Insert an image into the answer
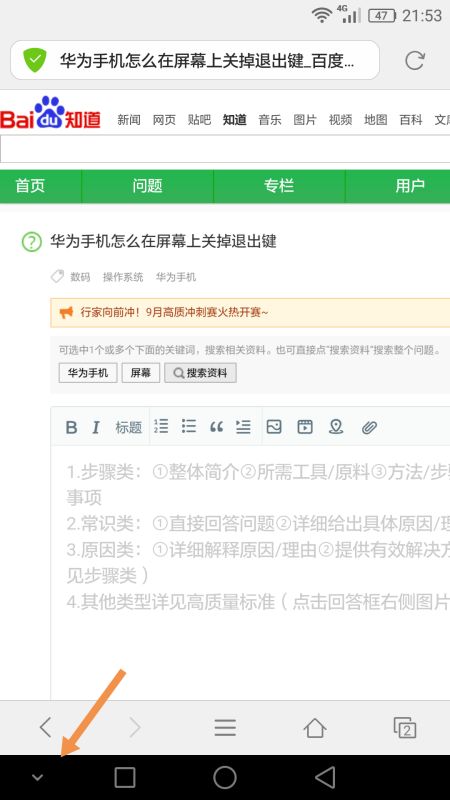This screenshot has width=450, height=800. (x=274, y=426)
